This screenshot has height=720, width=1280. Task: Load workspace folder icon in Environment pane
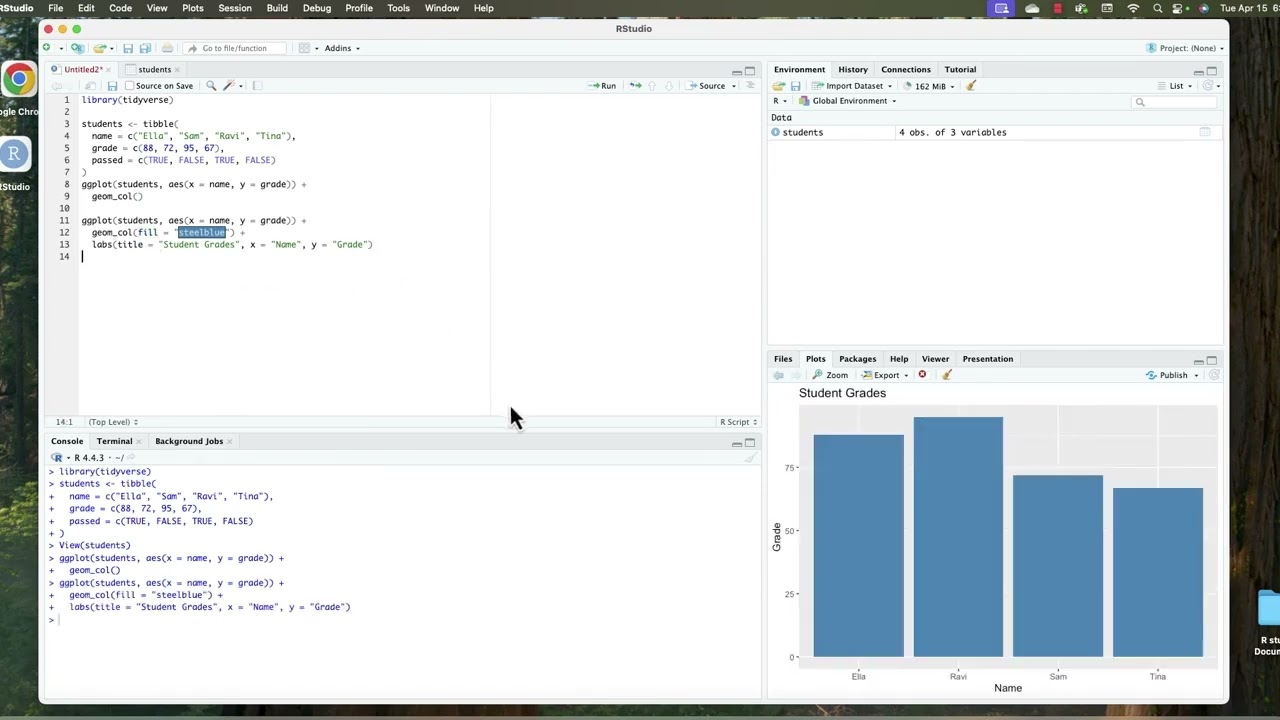point(779,86)
